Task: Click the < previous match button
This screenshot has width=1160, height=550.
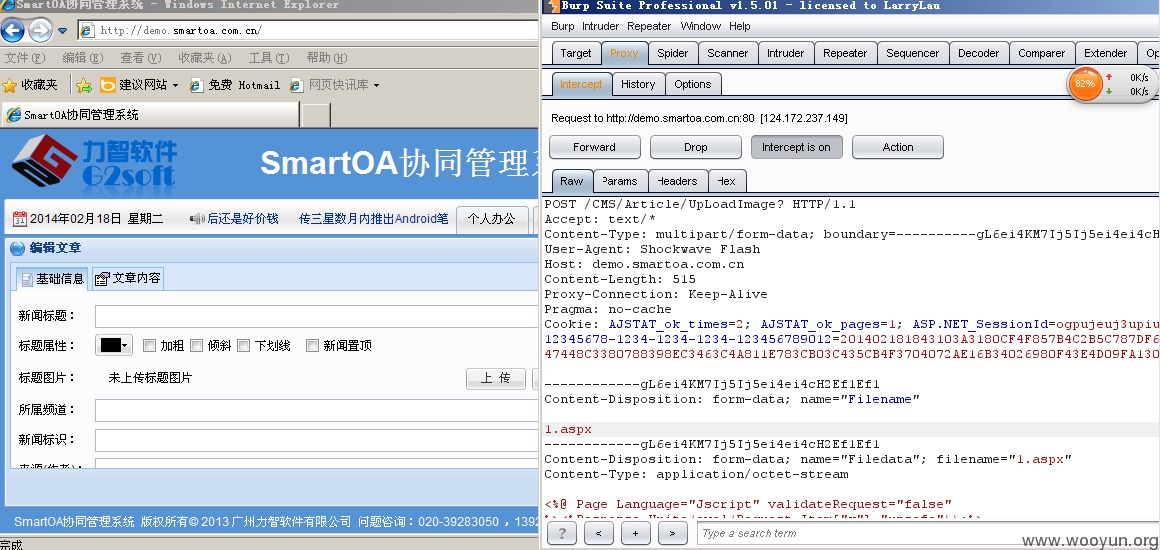Action: pyautogui.click(x=598, y=533)
